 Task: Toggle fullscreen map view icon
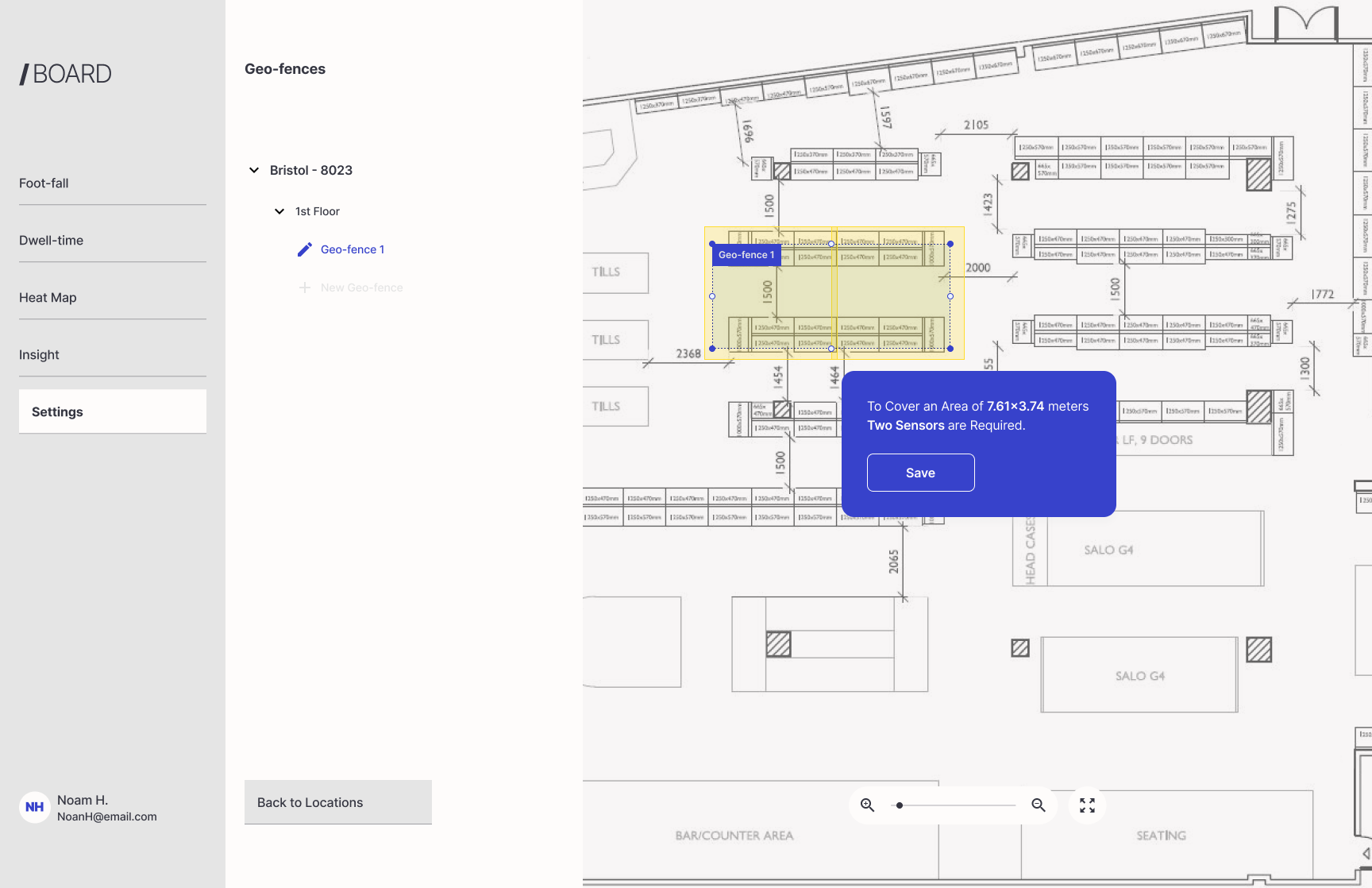pos(1088,805)
